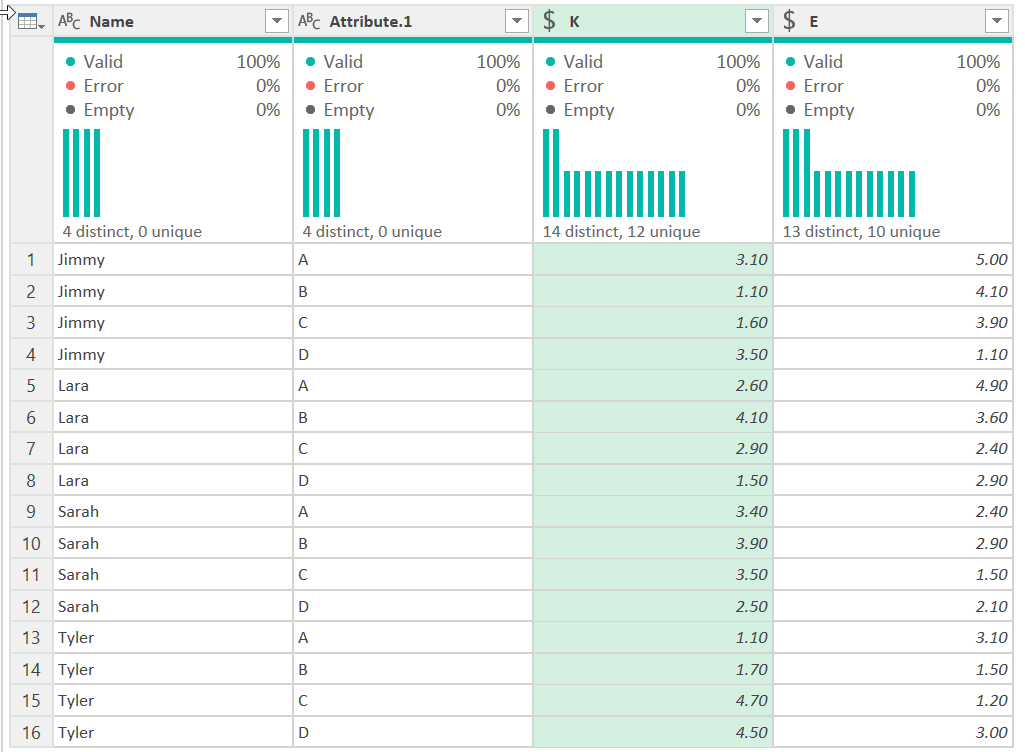Select the Jimmy cell in row 3
The image size is (1025, 752).
(x=173, y=322)
